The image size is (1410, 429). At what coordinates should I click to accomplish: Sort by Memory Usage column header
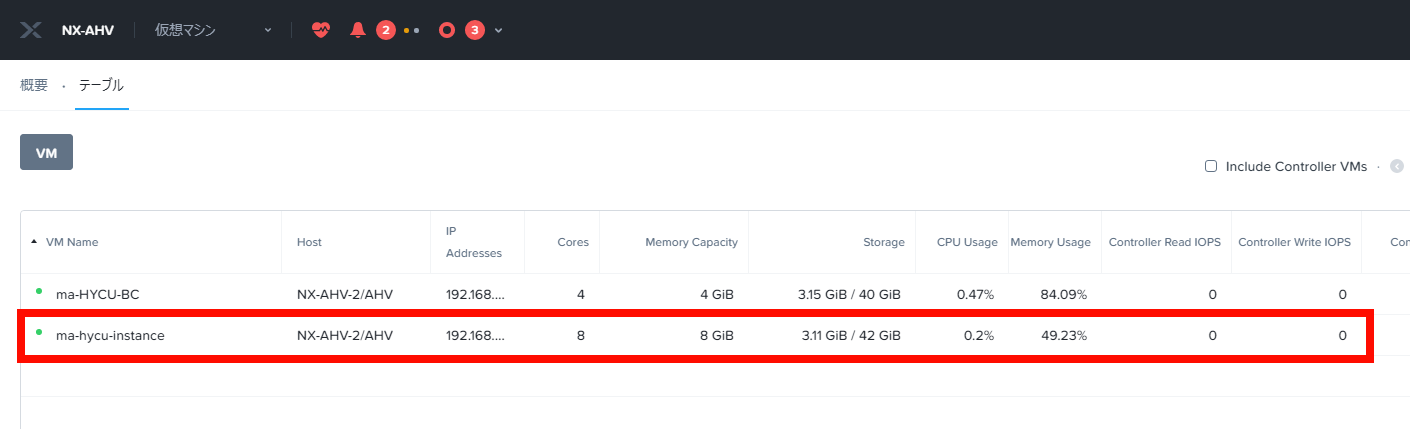pos(1050,242)
